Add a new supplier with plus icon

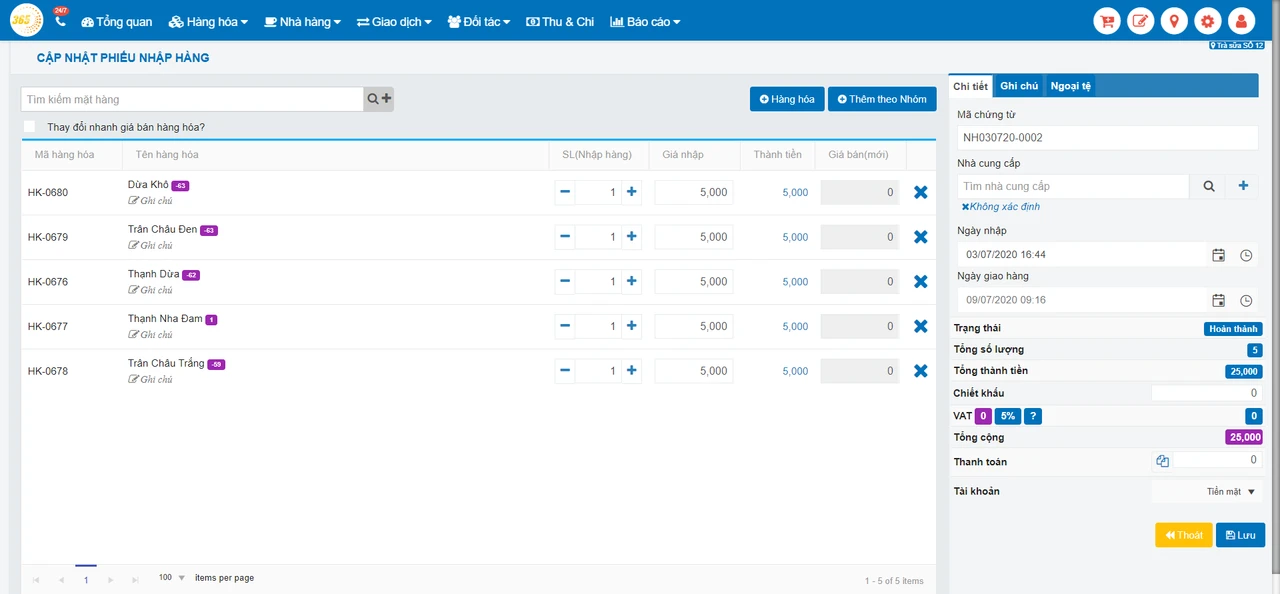(x=1243, y=186)
